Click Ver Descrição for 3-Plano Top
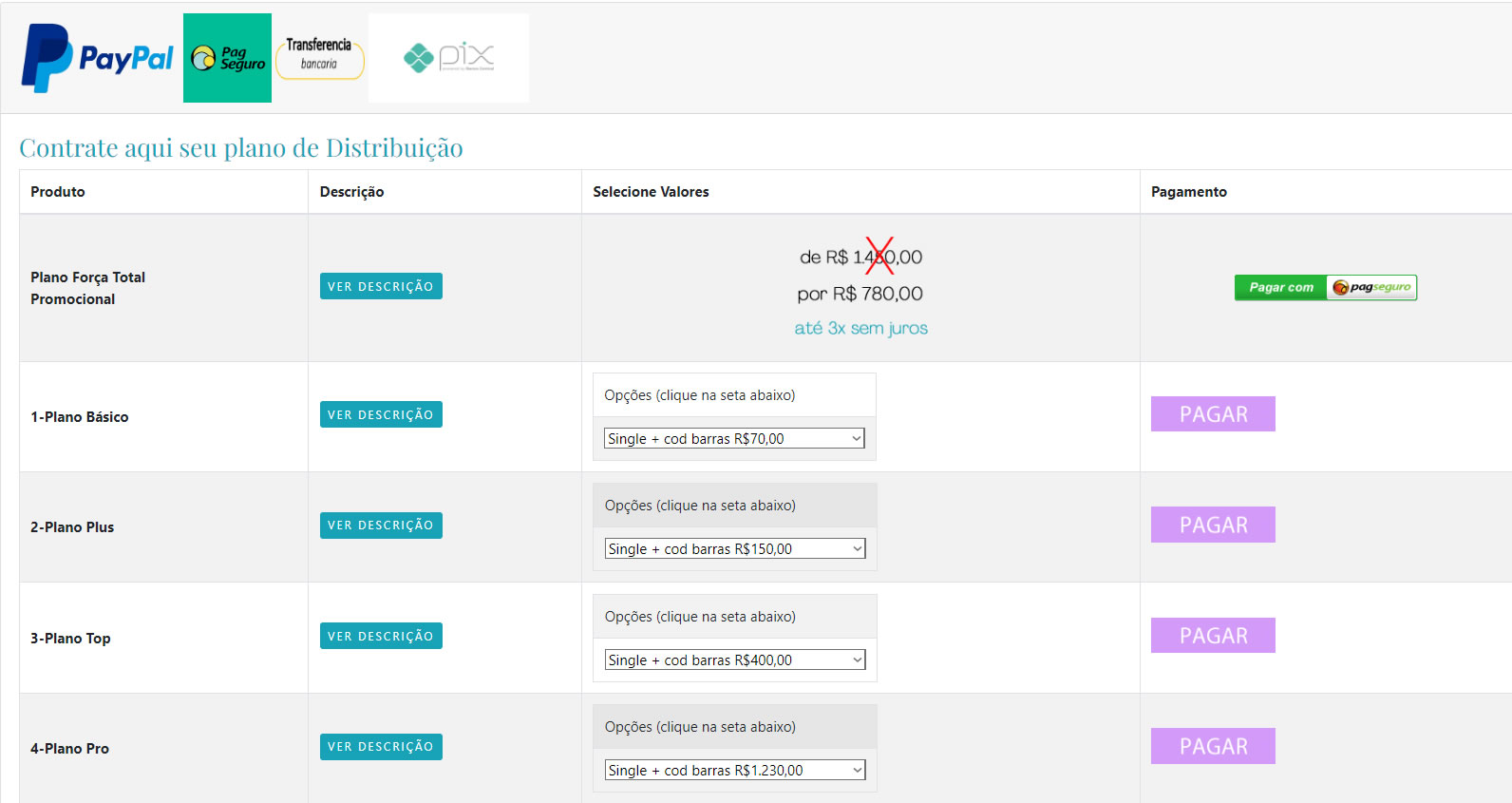Screen dimensions: 1512x803 pyautogui.click(x=381, y=636)
